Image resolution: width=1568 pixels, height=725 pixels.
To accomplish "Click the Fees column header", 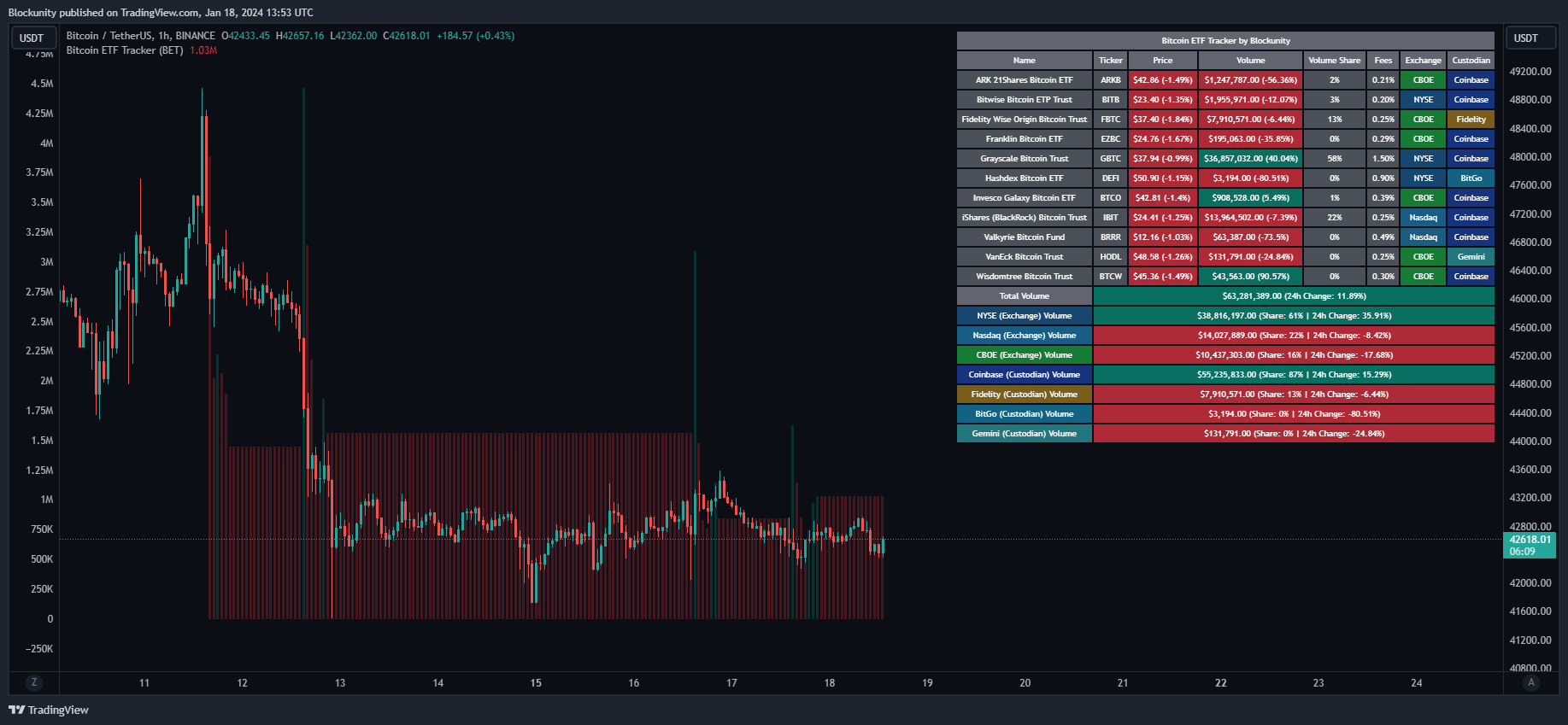I will pos(1383,61).
